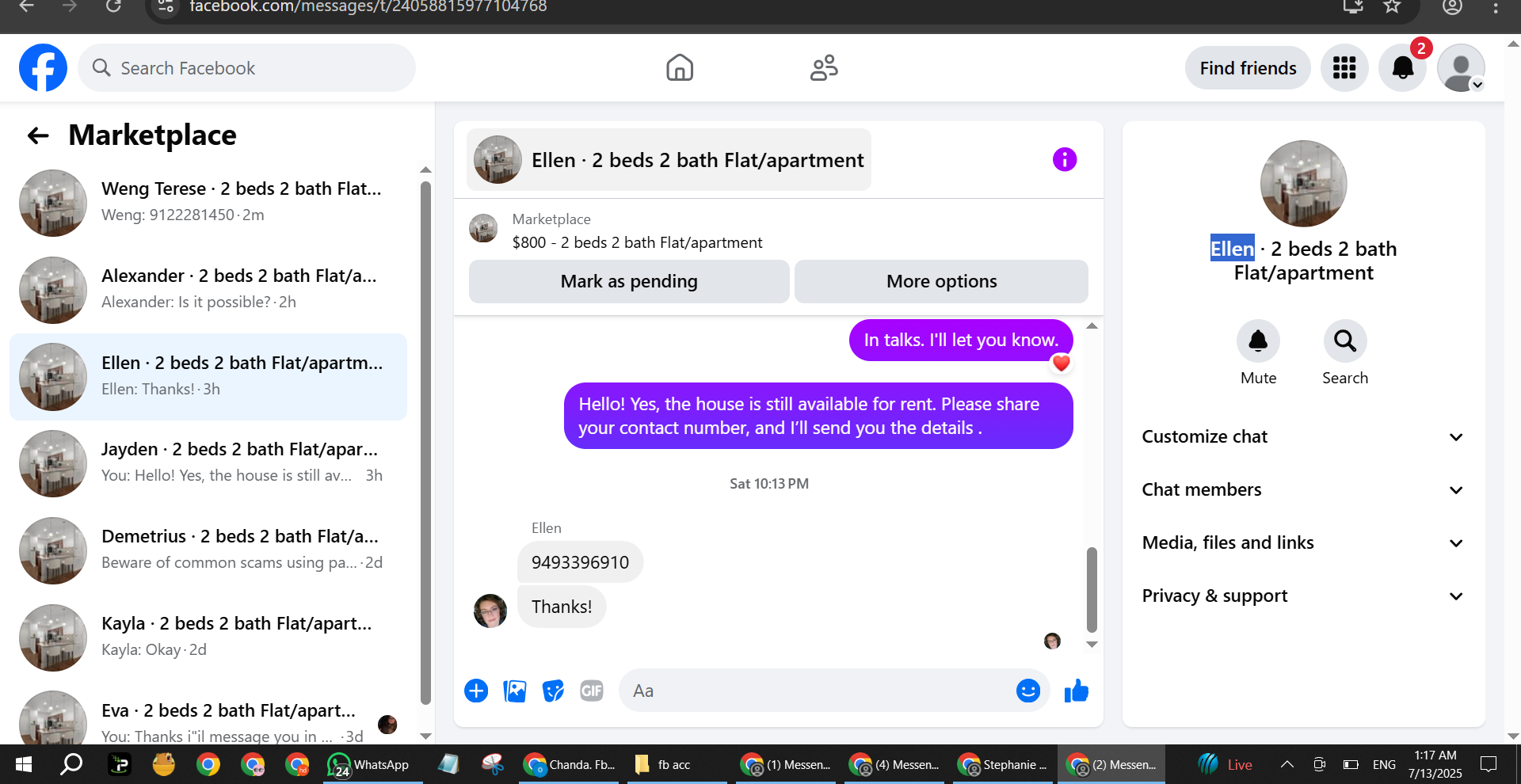Expand Chat members section
The image size is (1521, 784).
[1302, 490]
